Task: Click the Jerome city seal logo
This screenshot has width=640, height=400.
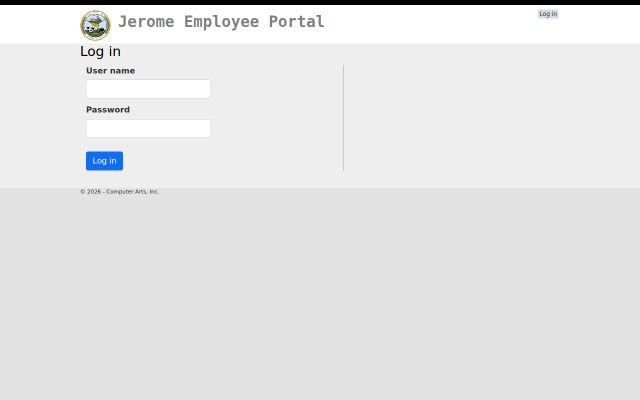Action: point(95,25)
